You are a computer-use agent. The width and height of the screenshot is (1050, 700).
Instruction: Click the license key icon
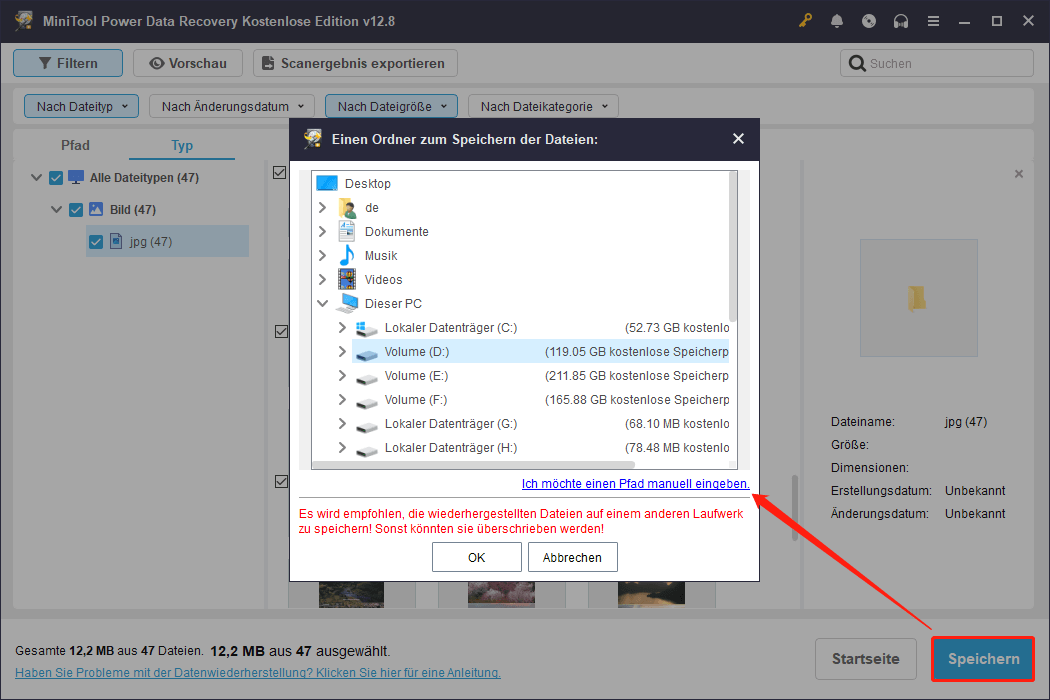(x=805, y=20)
